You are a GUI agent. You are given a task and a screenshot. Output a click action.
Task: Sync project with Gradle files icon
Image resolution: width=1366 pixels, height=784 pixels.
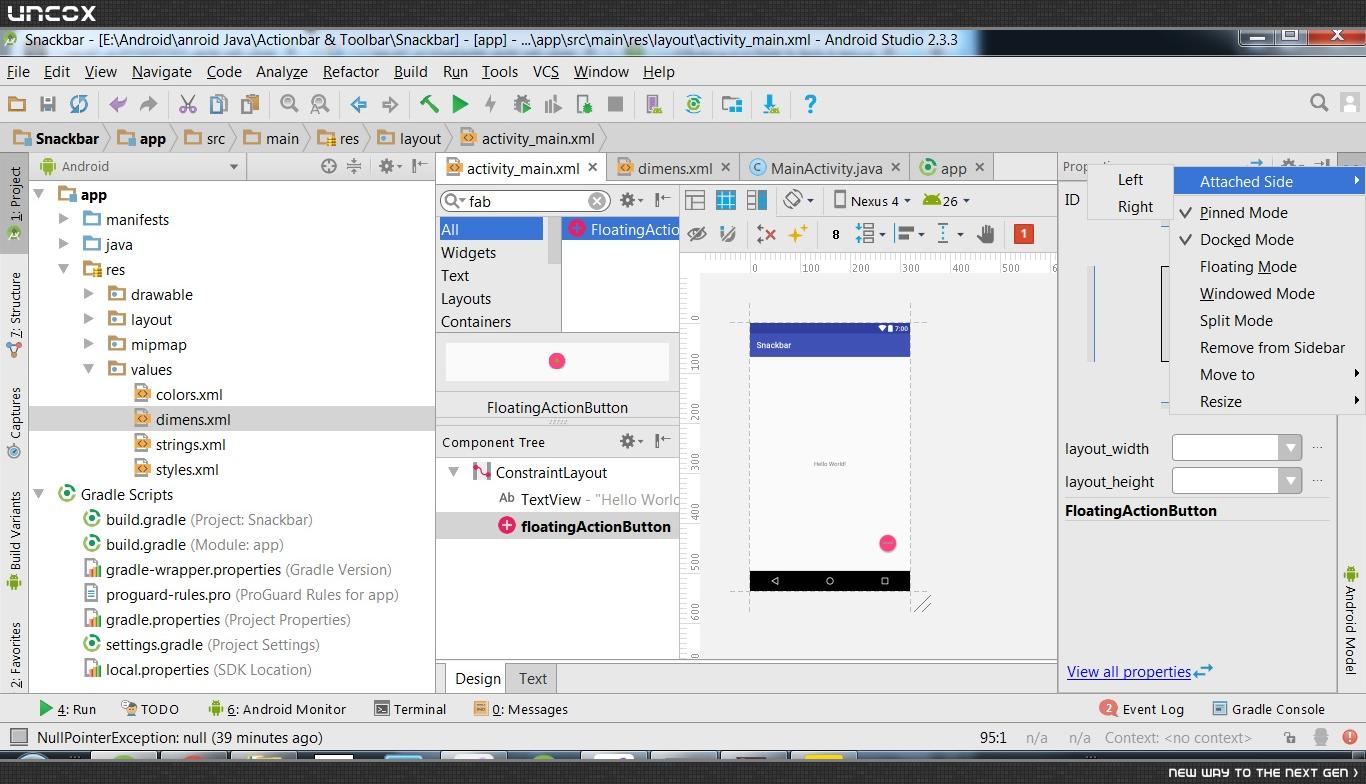point(693,104)
